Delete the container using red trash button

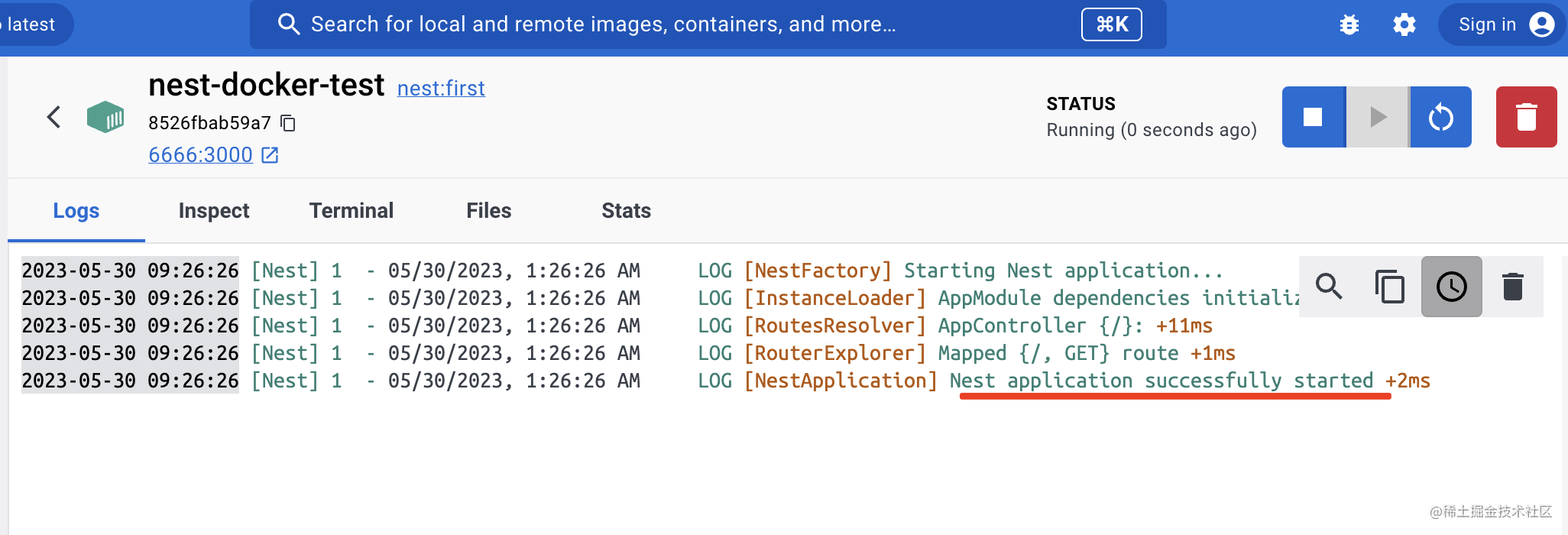pos(1526,117)
